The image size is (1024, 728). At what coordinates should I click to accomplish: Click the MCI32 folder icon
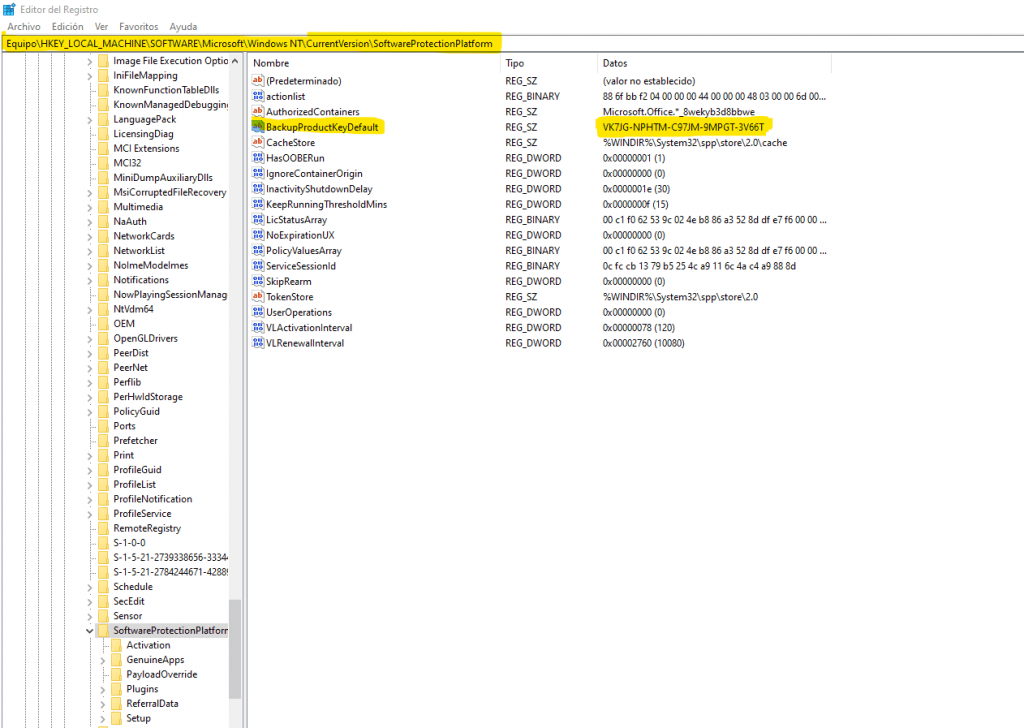point(103,163)
